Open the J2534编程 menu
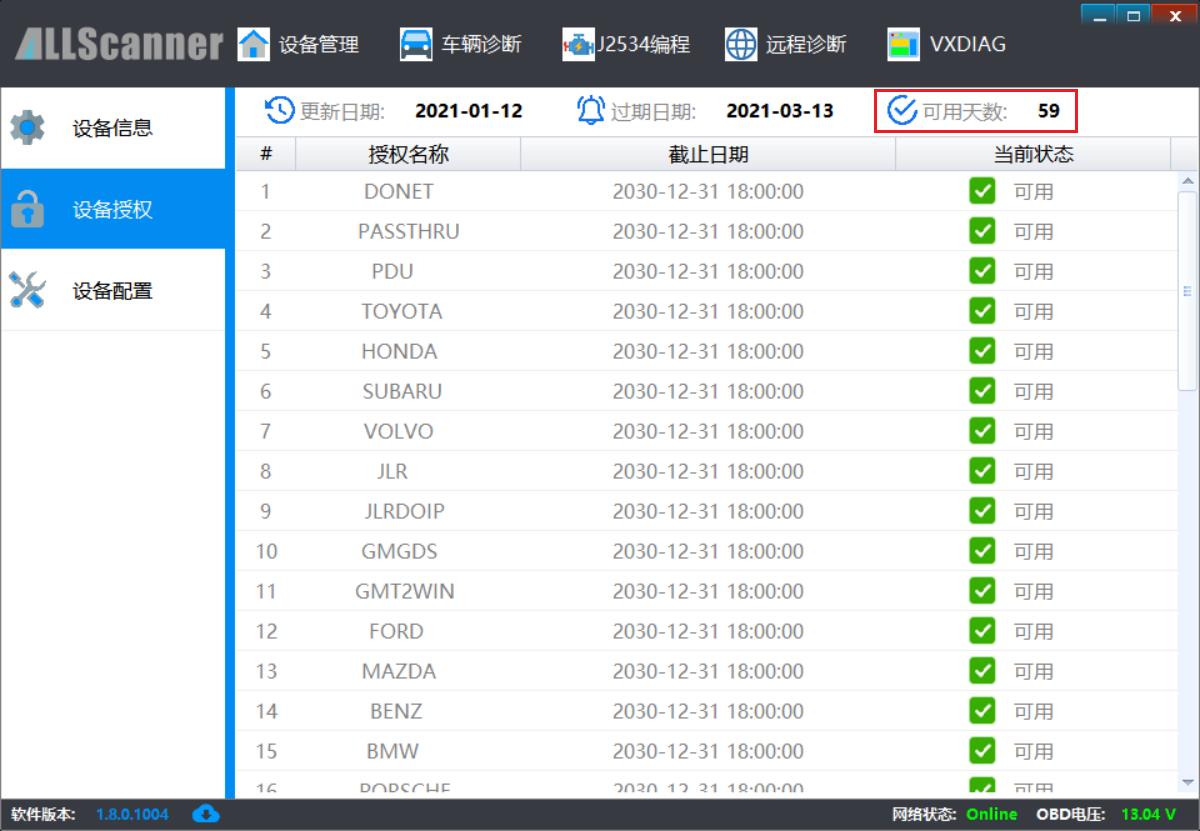Viewport: 1200px width, 831px height. click(626, 44)
